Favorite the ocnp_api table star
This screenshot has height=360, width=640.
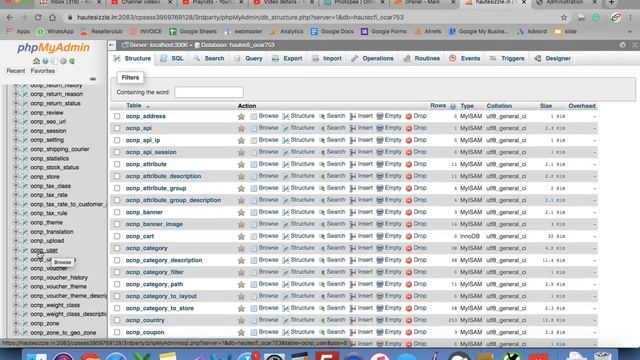(241, 128)
